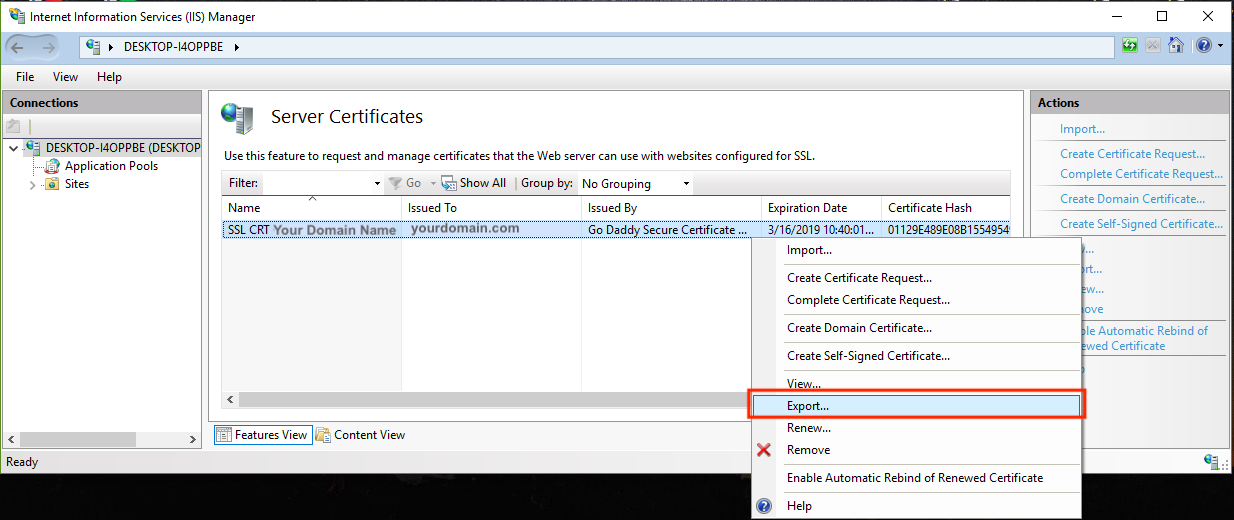Sort list by Expiration Date column header
Viewport: 1234px width, 520px height.
click(x=807, y=208)
